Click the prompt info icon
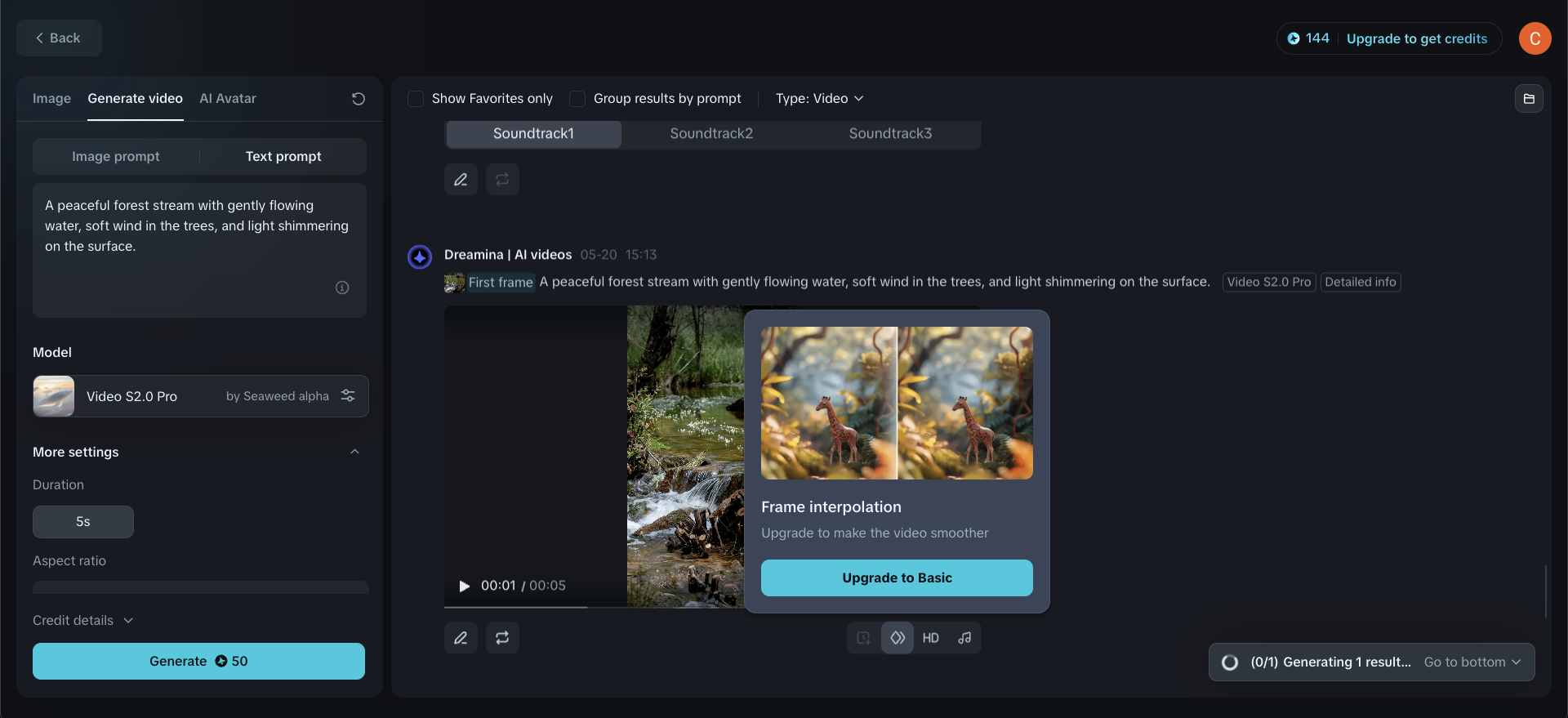The width and height of the screenshot is (1568, 718). point(342,288)
